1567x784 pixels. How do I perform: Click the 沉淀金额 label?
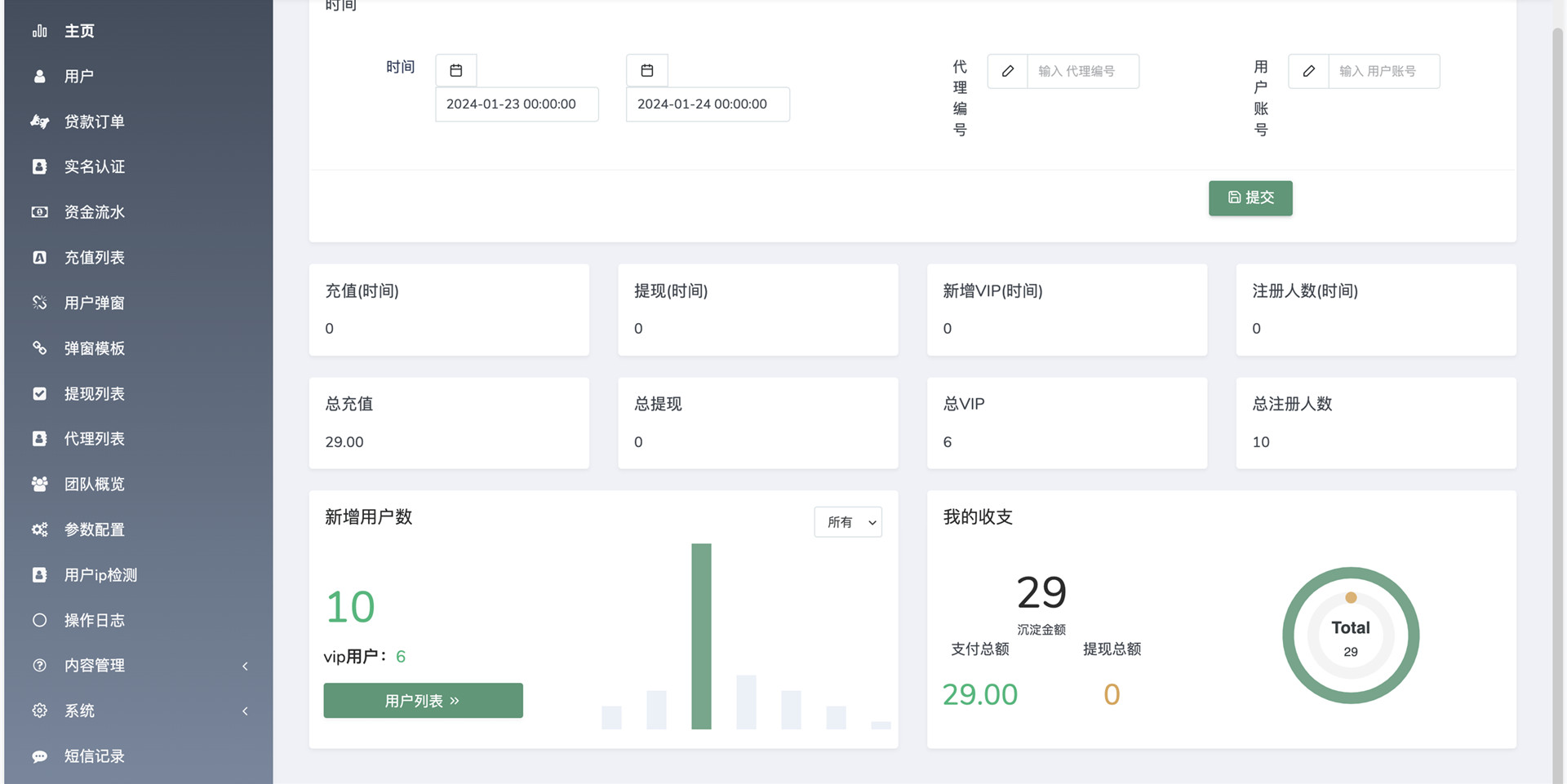point(1041,630)
